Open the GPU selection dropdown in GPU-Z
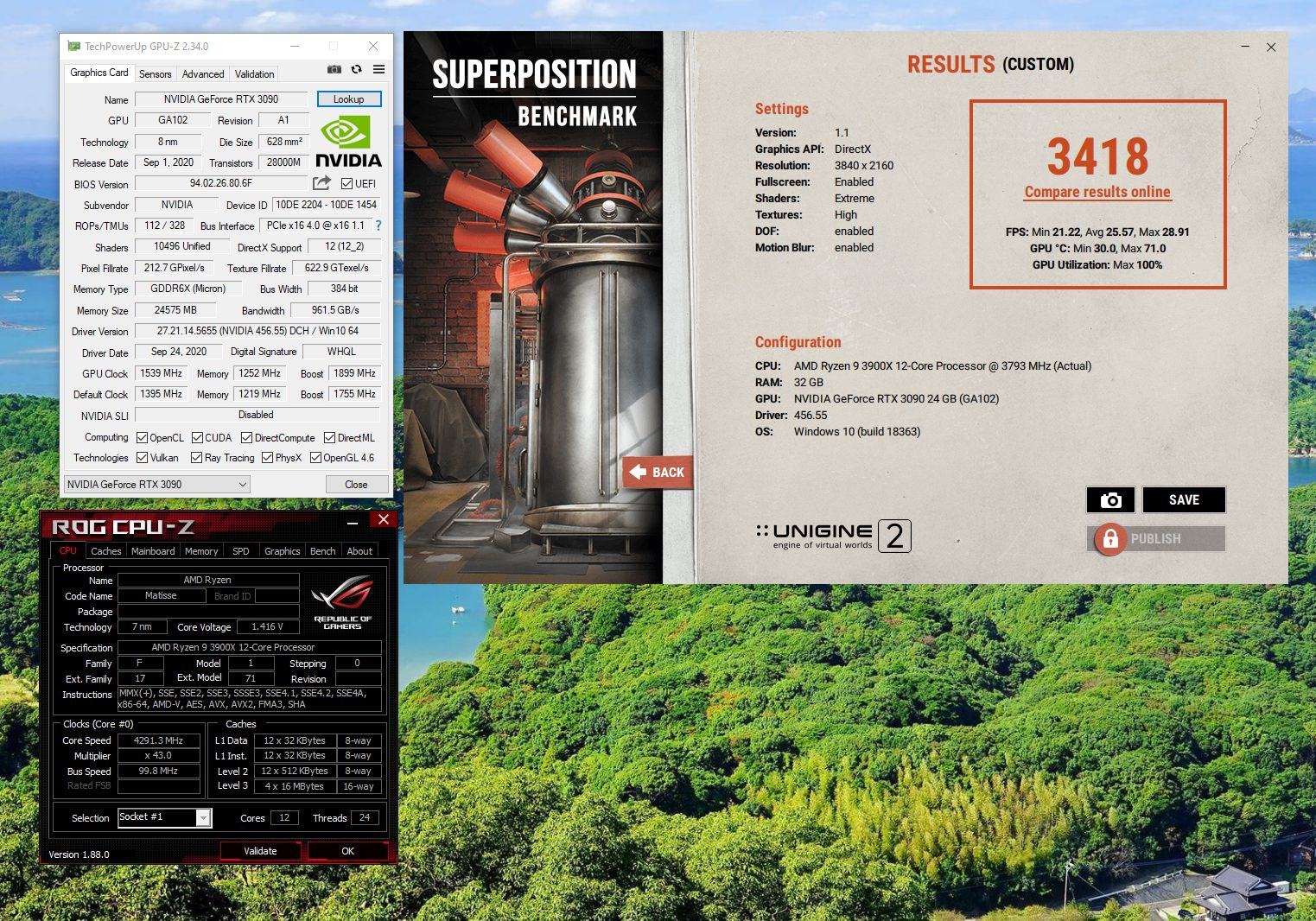 tap(156, 484)
